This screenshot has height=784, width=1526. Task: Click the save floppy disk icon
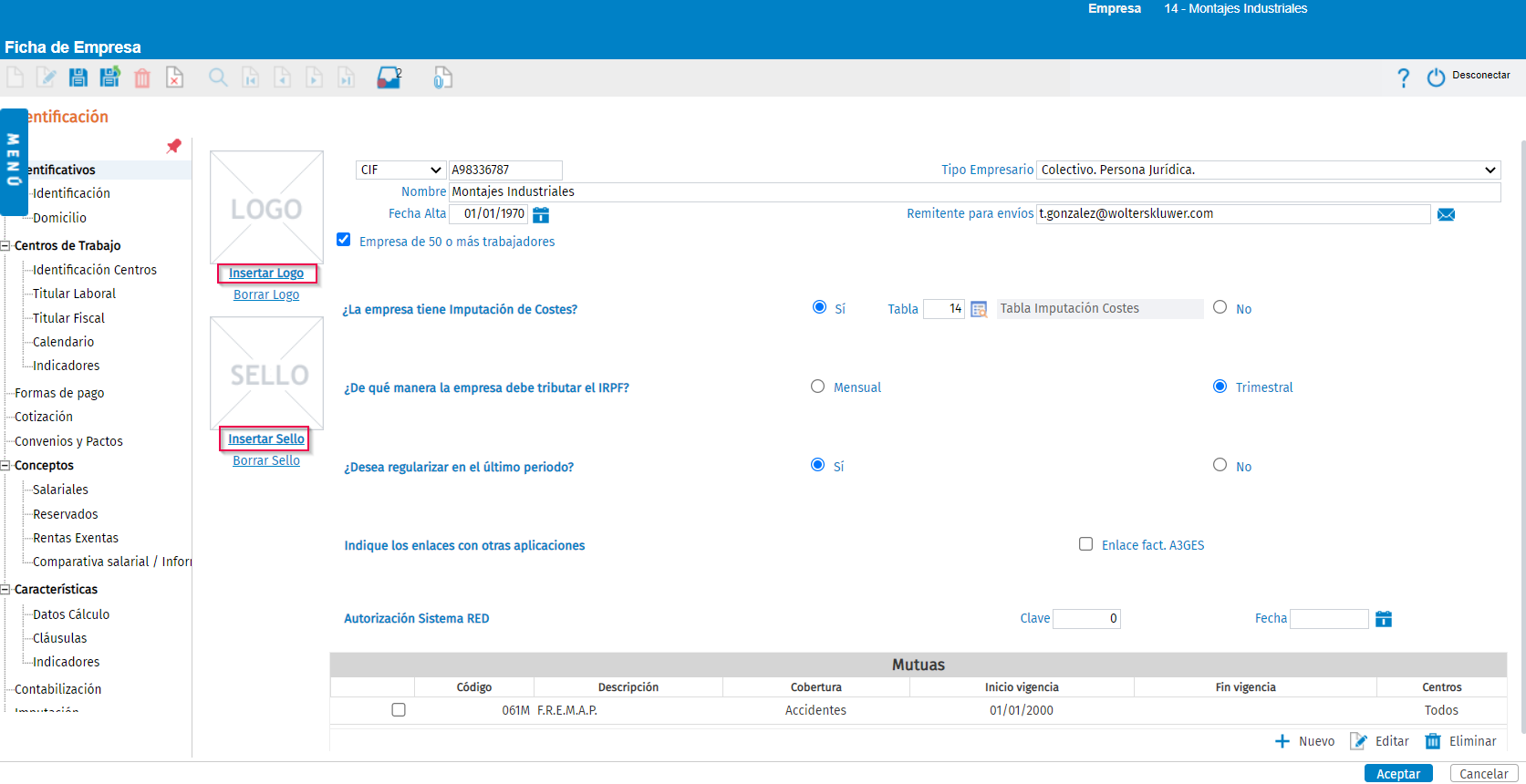point(78,77)
